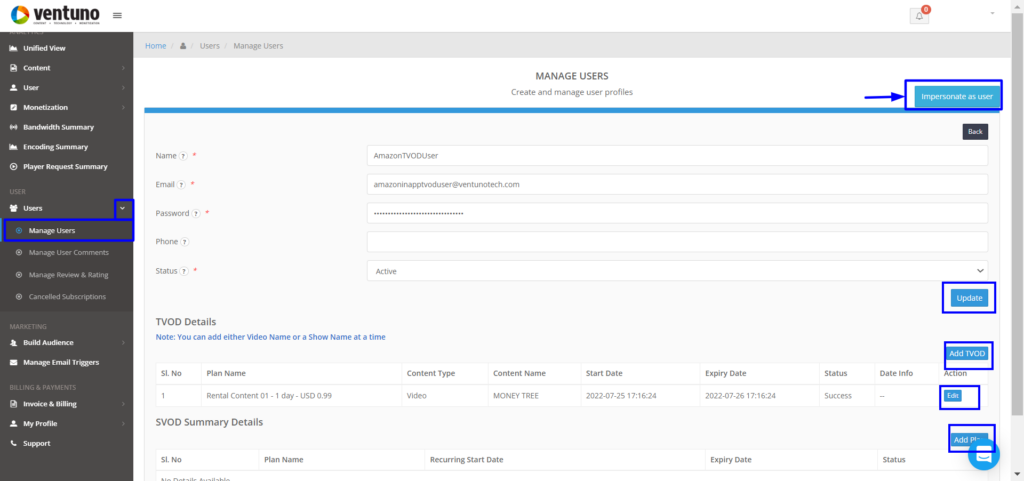Focus the Password input field
Image resolution: width=1024 pixels, height=481 pixels.
coord(677,213)
